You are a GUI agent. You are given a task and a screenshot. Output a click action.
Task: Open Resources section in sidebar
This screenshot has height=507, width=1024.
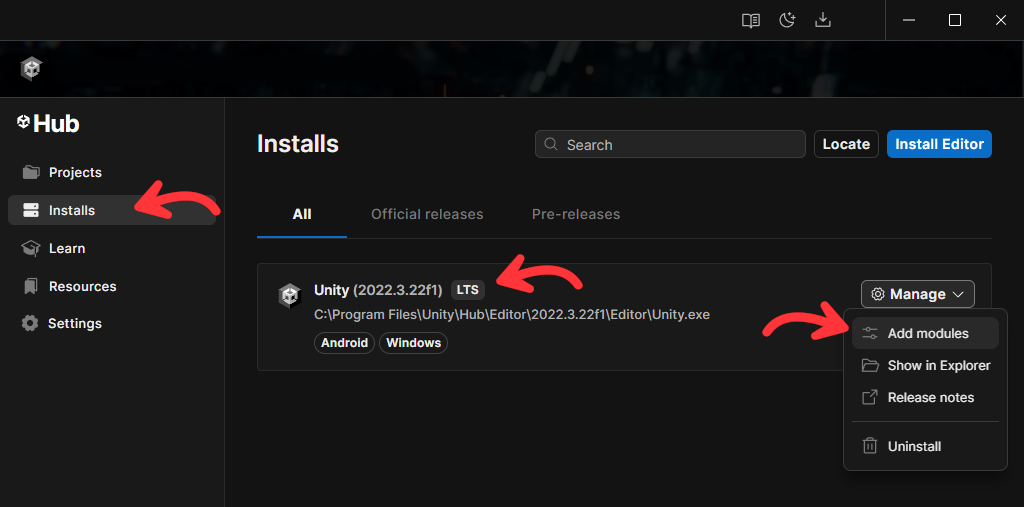pos(112,286)
